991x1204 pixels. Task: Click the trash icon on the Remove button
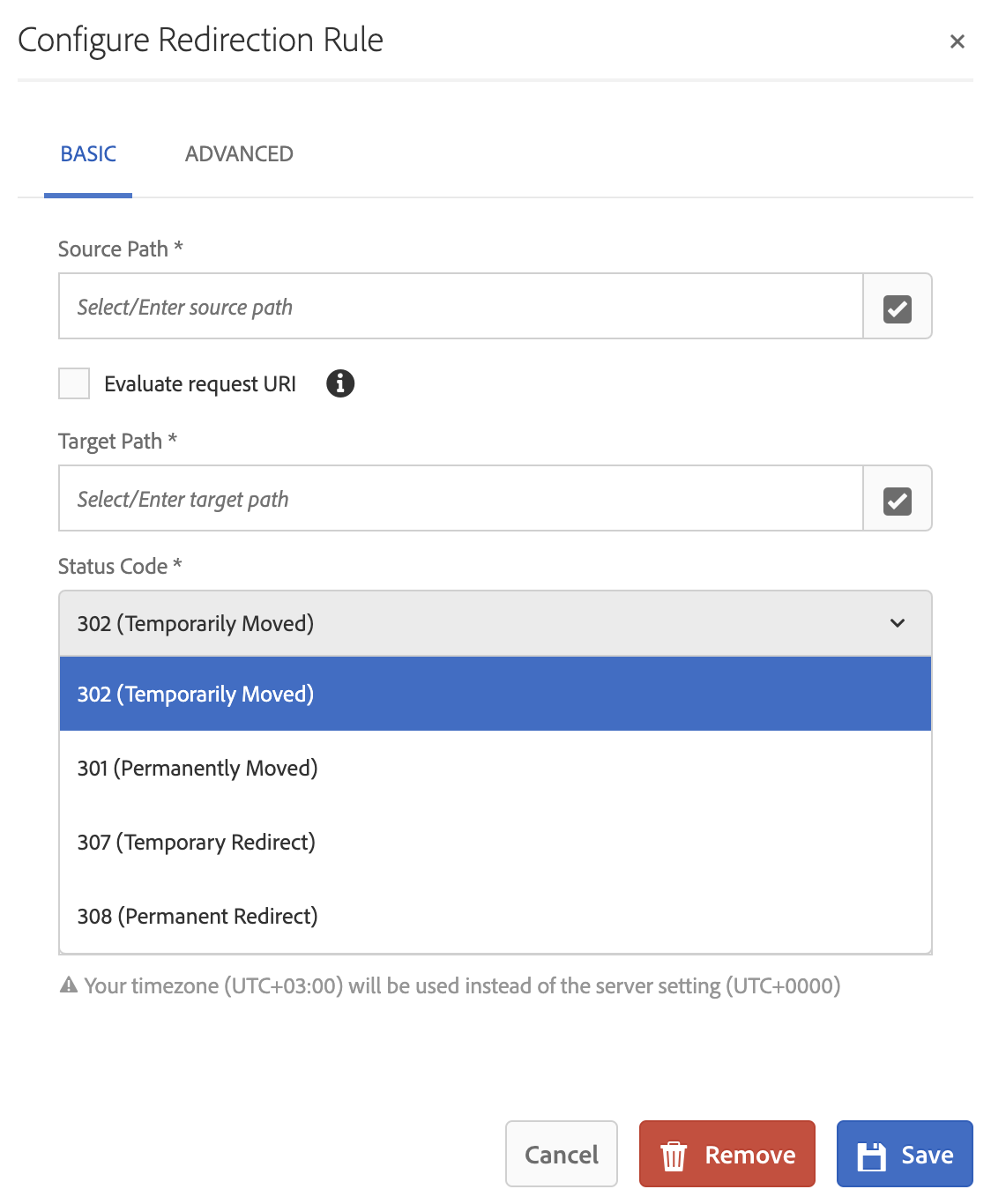674,1154
